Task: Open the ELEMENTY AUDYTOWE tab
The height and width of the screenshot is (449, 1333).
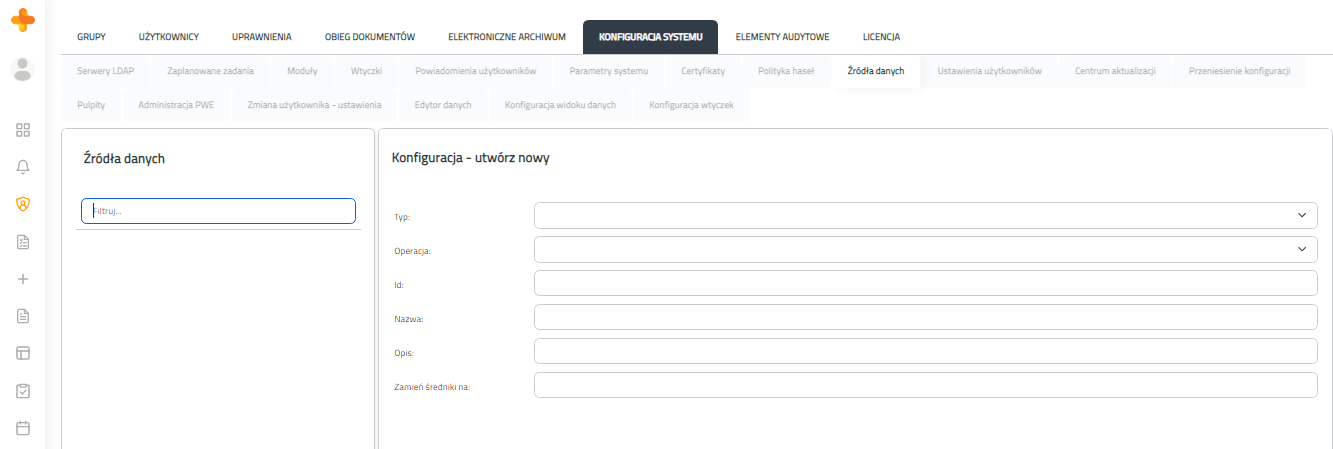Action: coord(782,37)
